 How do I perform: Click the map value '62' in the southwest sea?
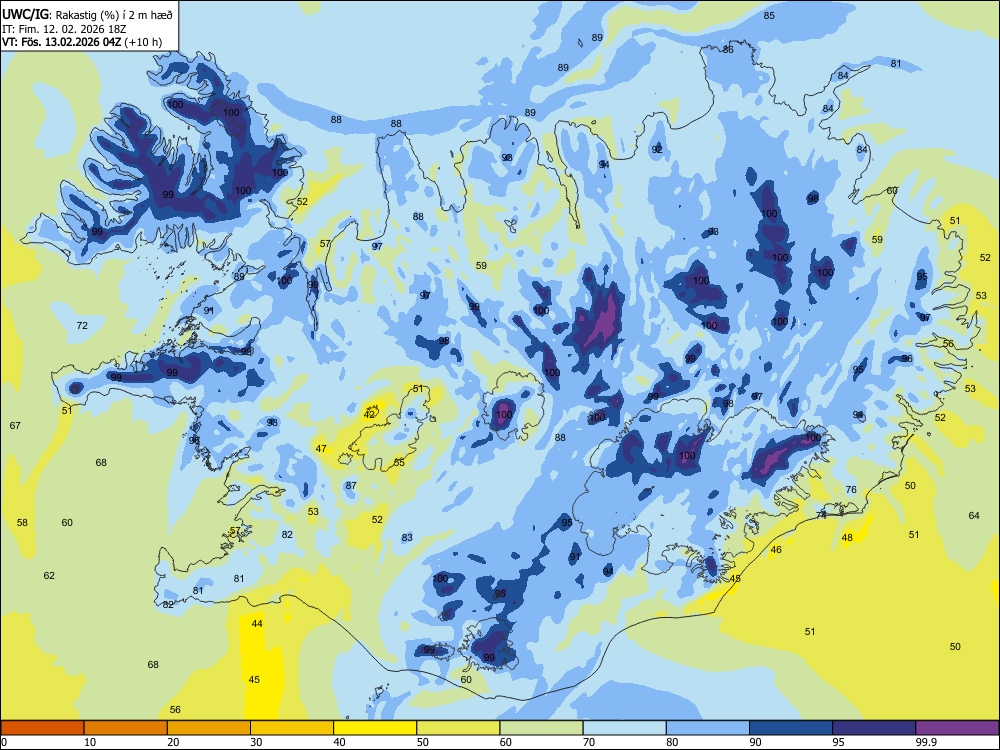tap(49, 575)
